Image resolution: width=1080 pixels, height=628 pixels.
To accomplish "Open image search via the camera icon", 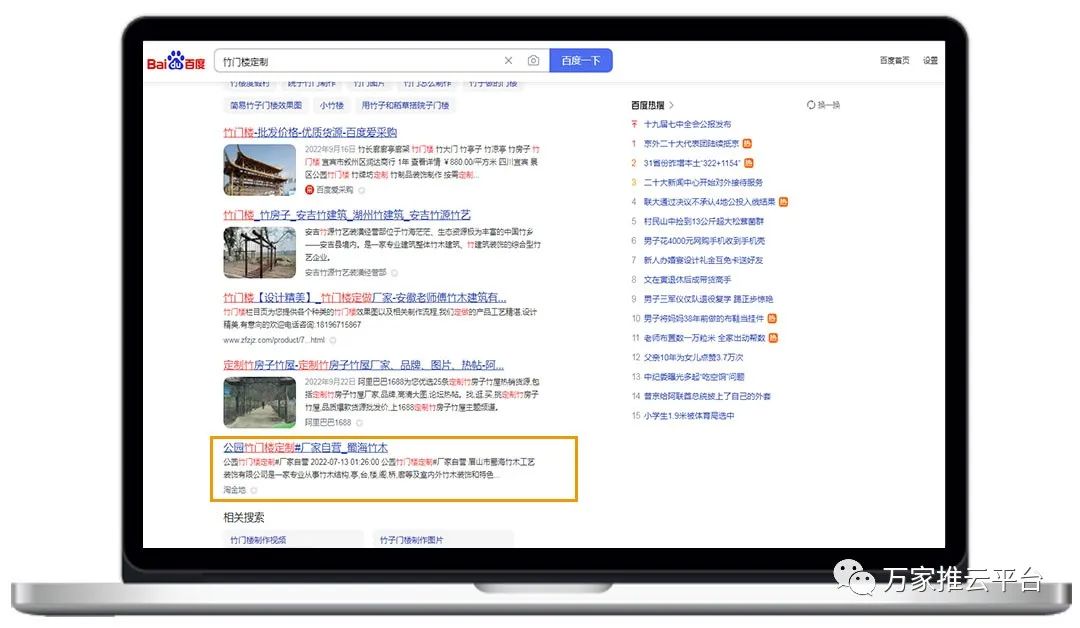I will (x=533, y=61).
